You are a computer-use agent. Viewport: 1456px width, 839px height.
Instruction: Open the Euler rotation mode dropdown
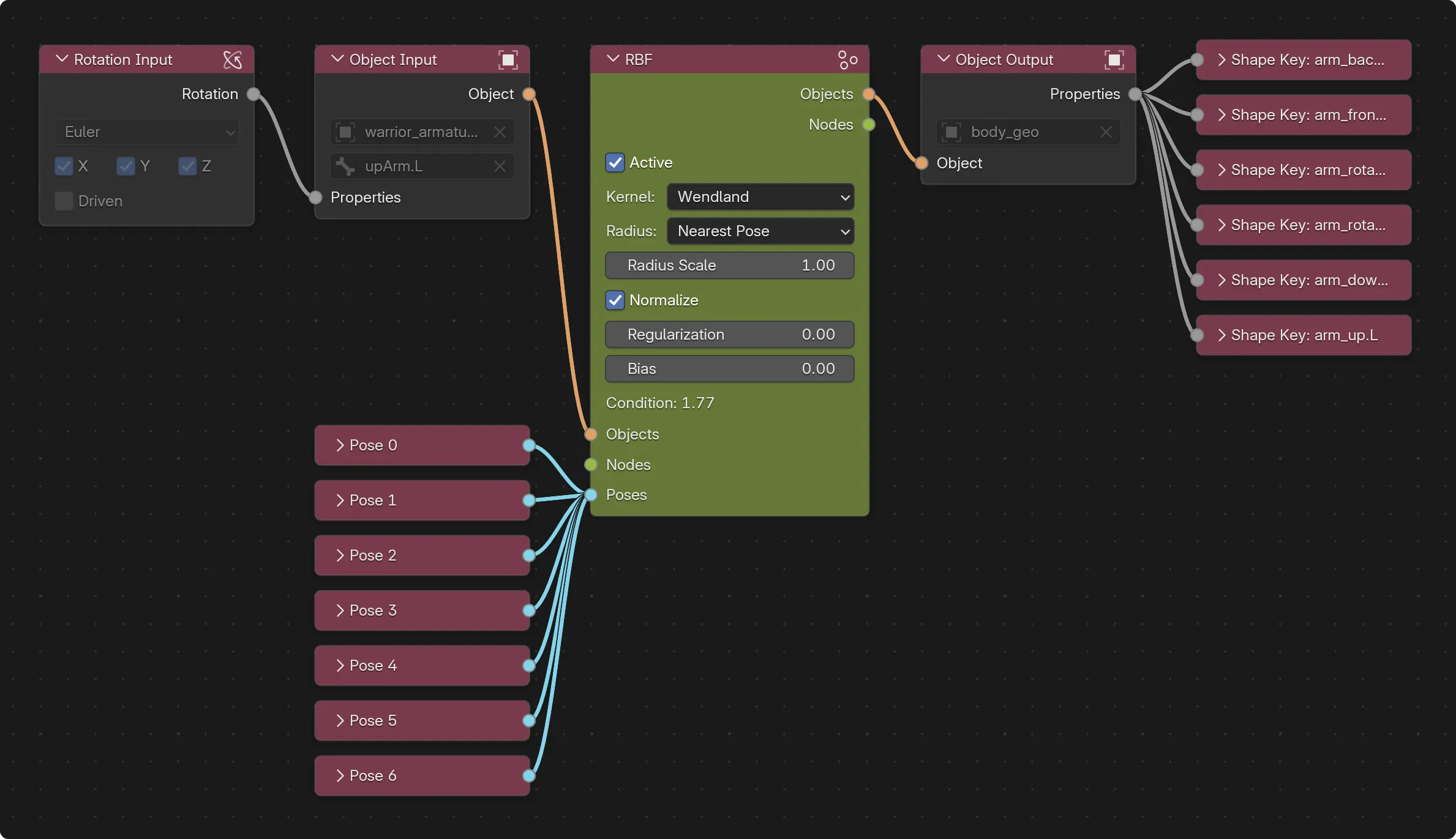tap(147, 132)
